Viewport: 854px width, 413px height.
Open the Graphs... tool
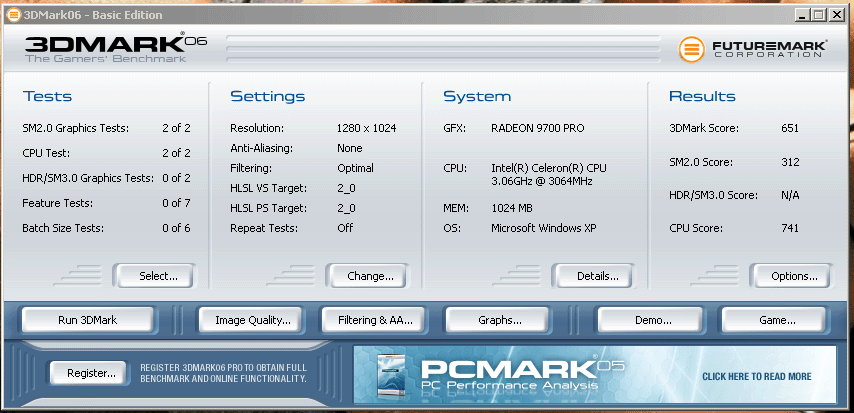(498, 320)
